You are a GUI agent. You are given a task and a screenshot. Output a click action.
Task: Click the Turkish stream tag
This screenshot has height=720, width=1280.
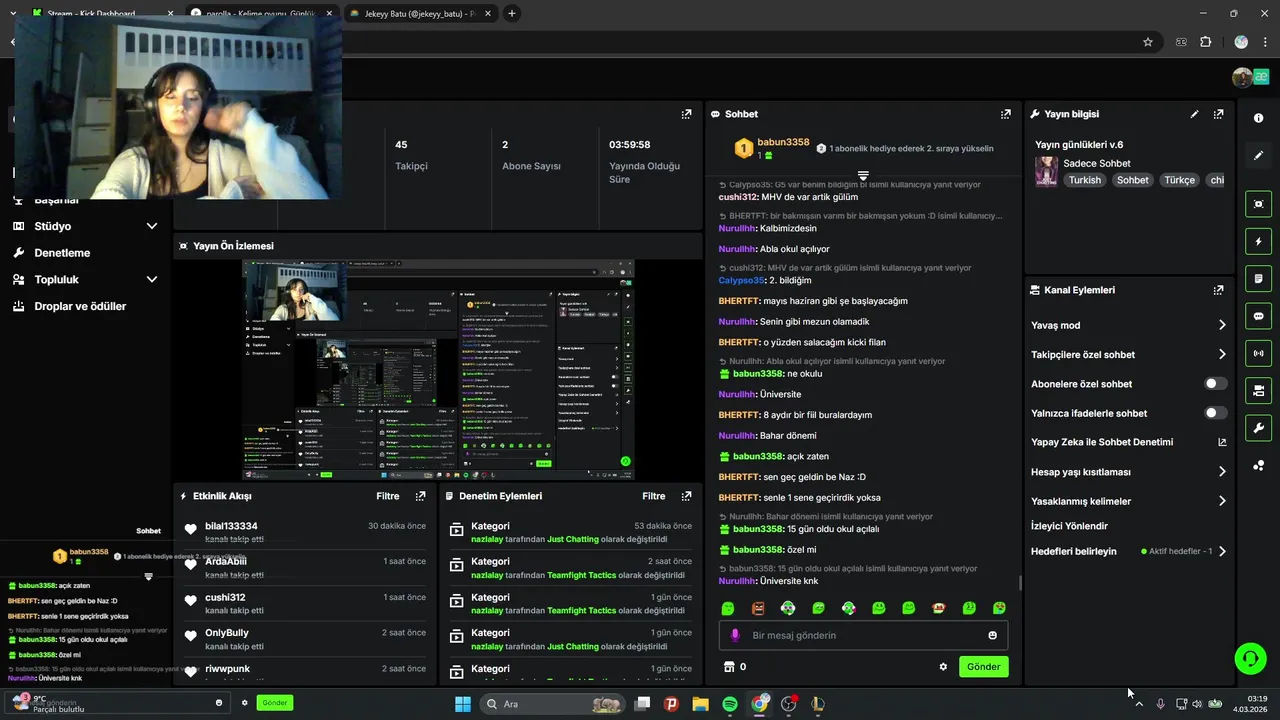point(1084,180)
